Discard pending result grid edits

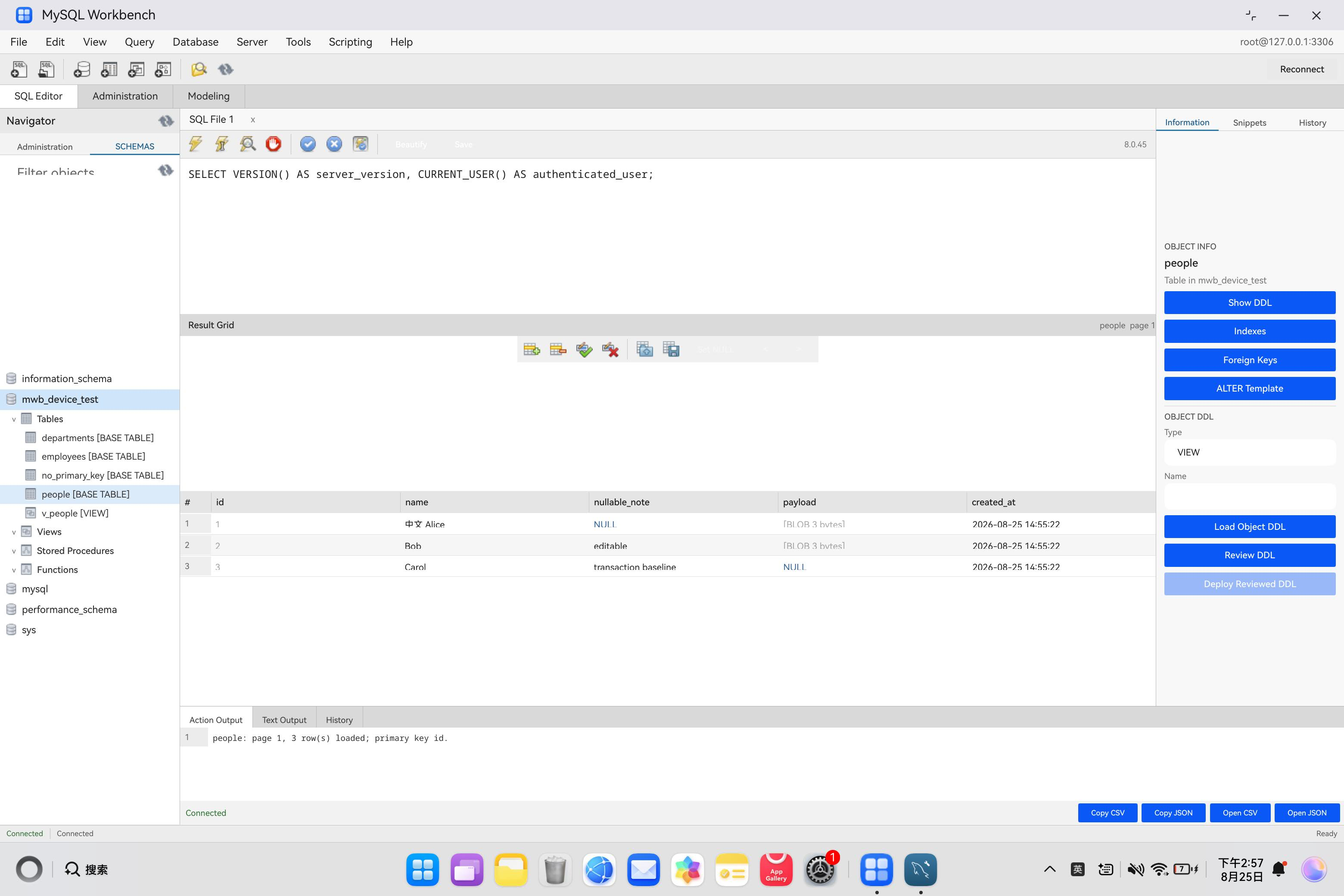coord(610,349)
